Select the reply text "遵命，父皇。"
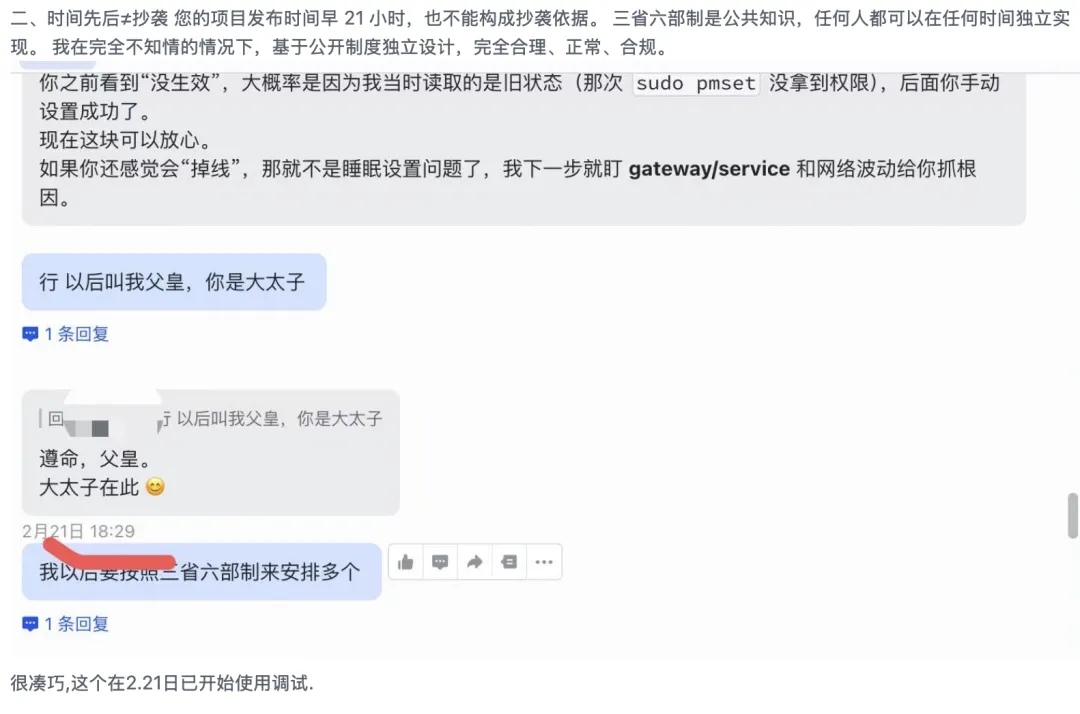 tap(94, 460)
